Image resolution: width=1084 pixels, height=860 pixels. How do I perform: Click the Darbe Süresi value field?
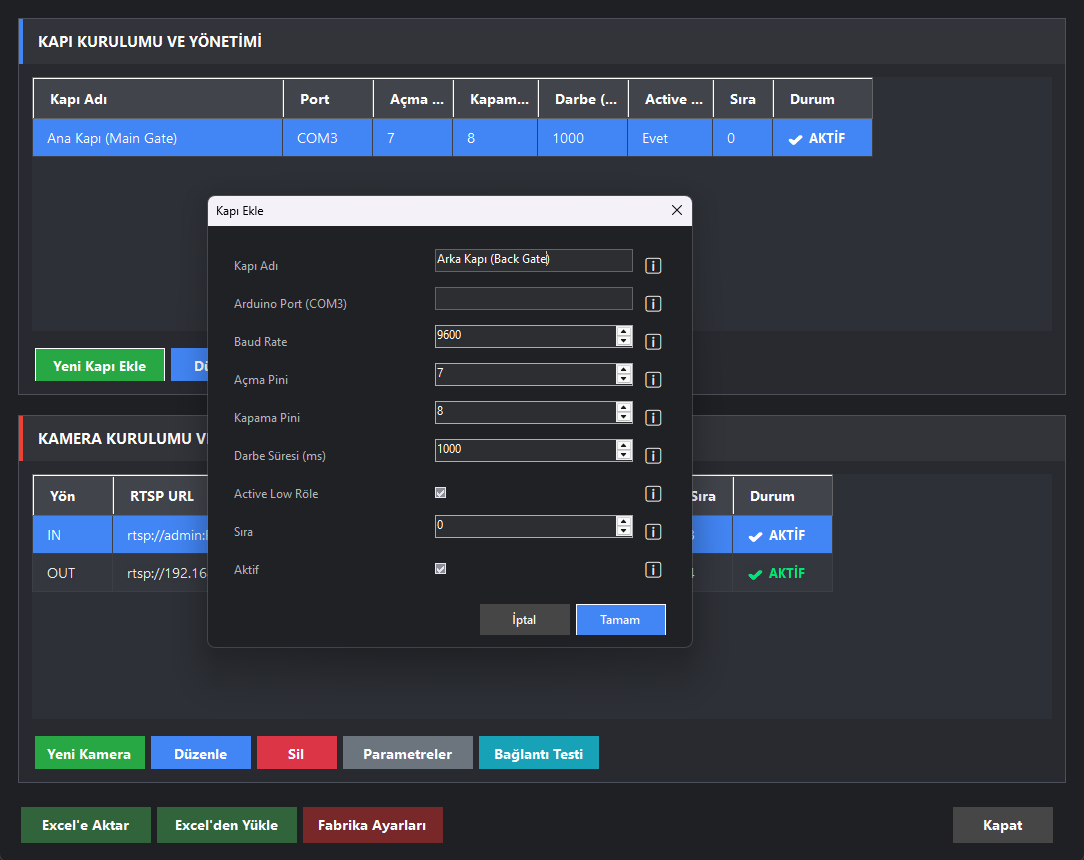click(x=525, y=450)
